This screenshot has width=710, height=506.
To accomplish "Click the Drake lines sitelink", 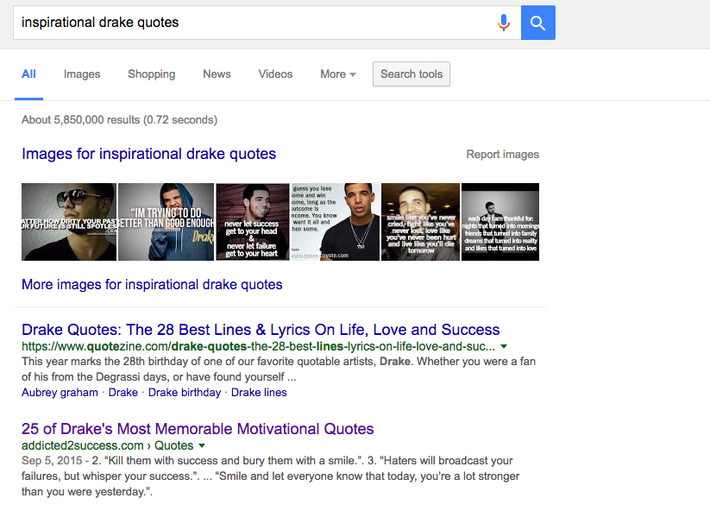I will [x=259, y=392].
